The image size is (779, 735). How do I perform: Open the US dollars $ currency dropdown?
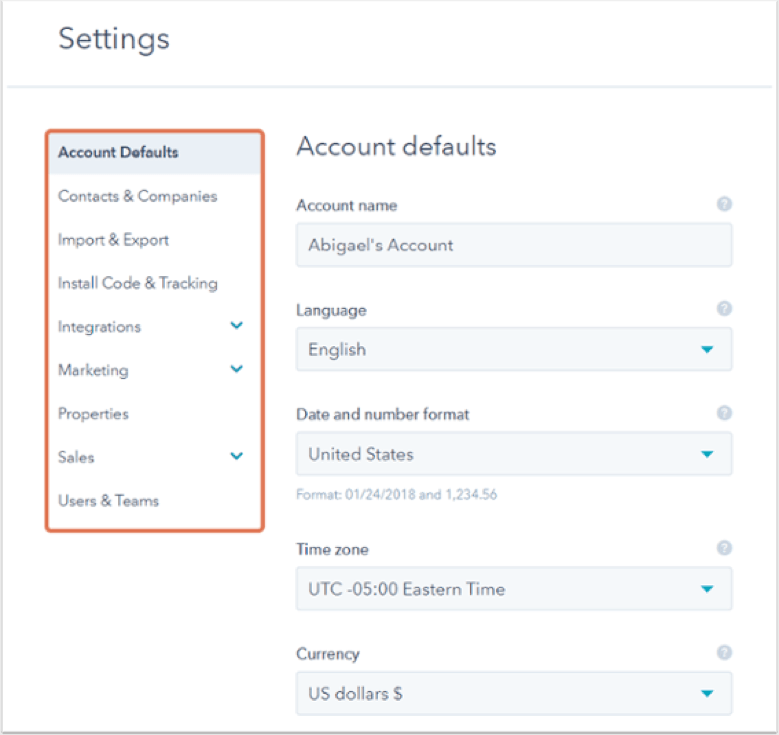514,693
